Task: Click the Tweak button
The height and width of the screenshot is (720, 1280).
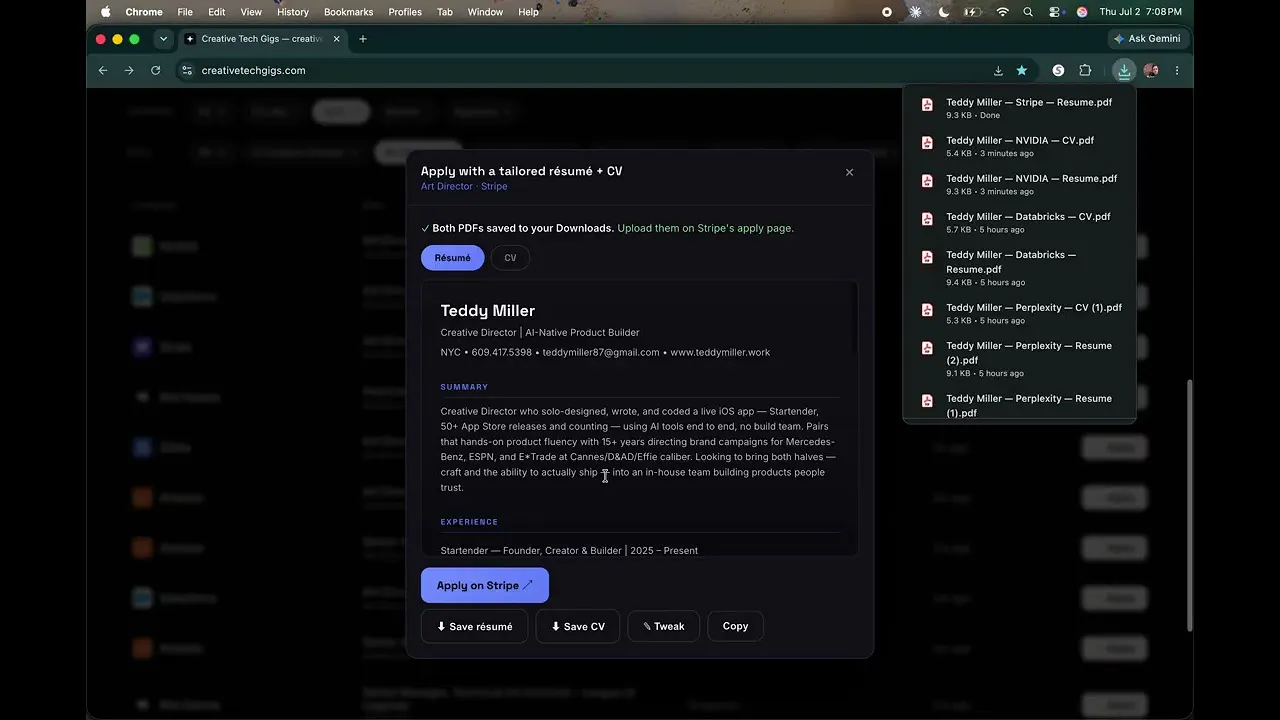Action: point(664,626)
